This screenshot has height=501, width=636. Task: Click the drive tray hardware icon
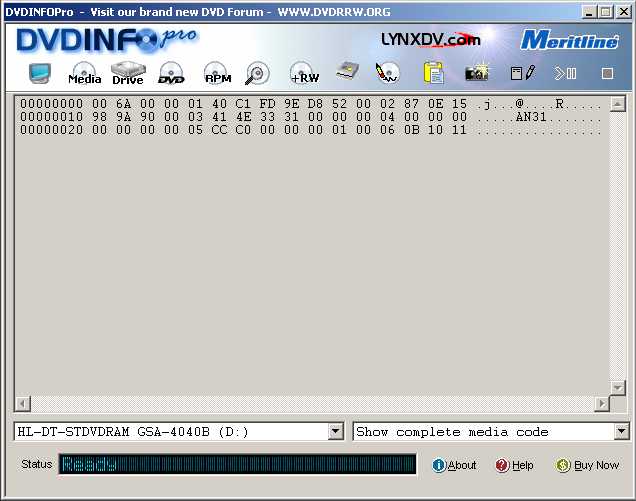tap(348, 71)
